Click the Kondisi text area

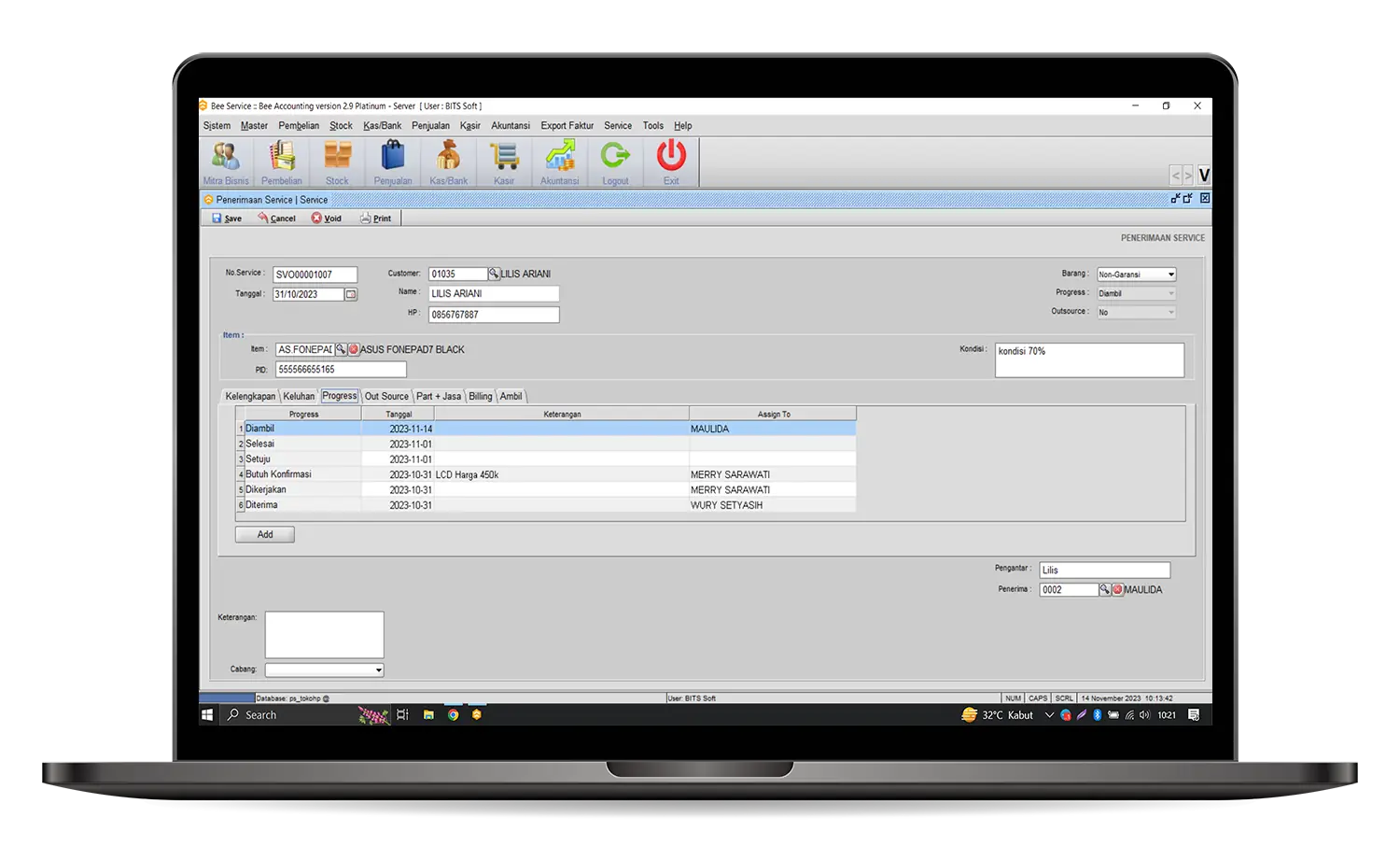click(x=1089, y=360)
